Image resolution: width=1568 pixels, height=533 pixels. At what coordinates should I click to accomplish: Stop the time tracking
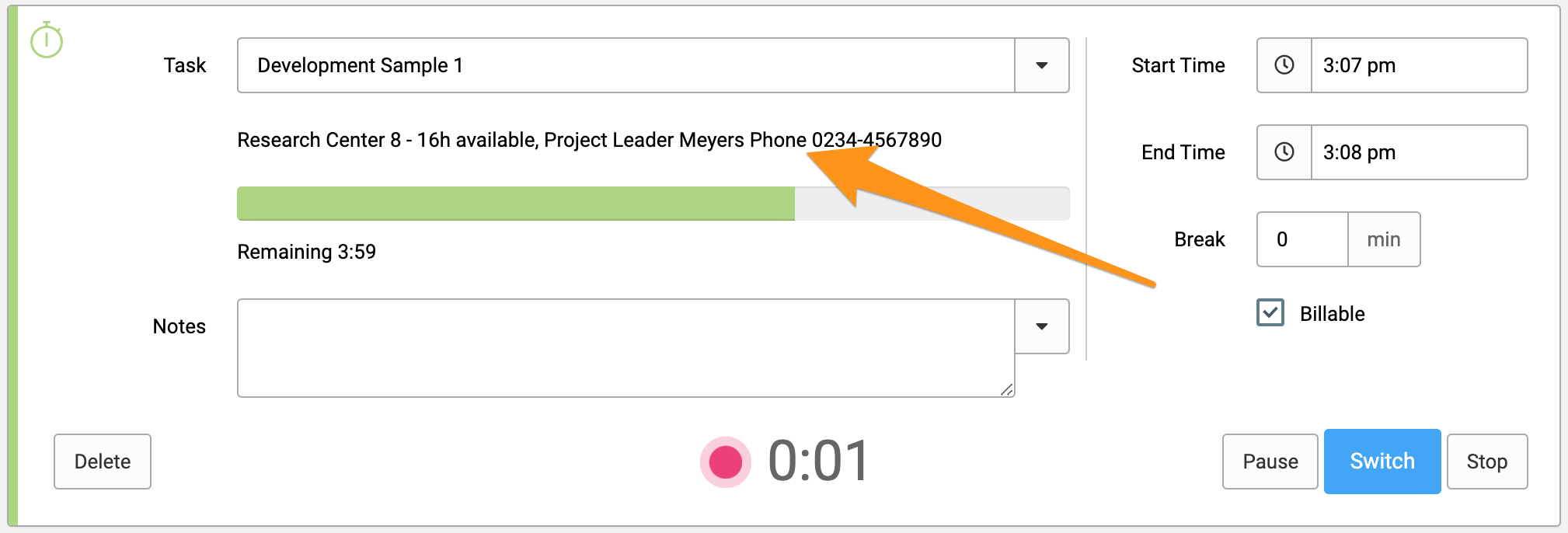pyautogui.click(x=1487, y=462)
